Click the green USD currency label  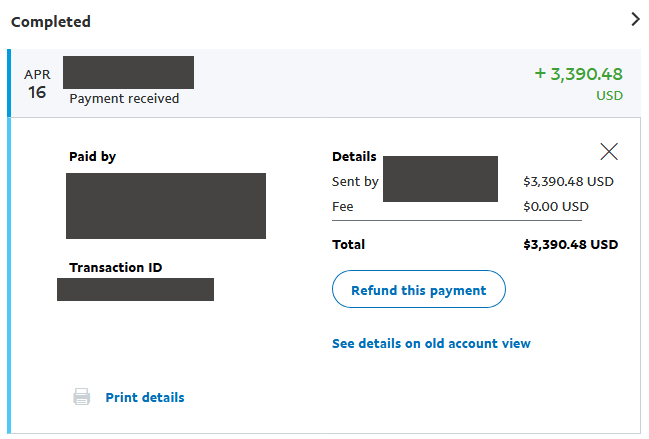[x=609, y=96]
